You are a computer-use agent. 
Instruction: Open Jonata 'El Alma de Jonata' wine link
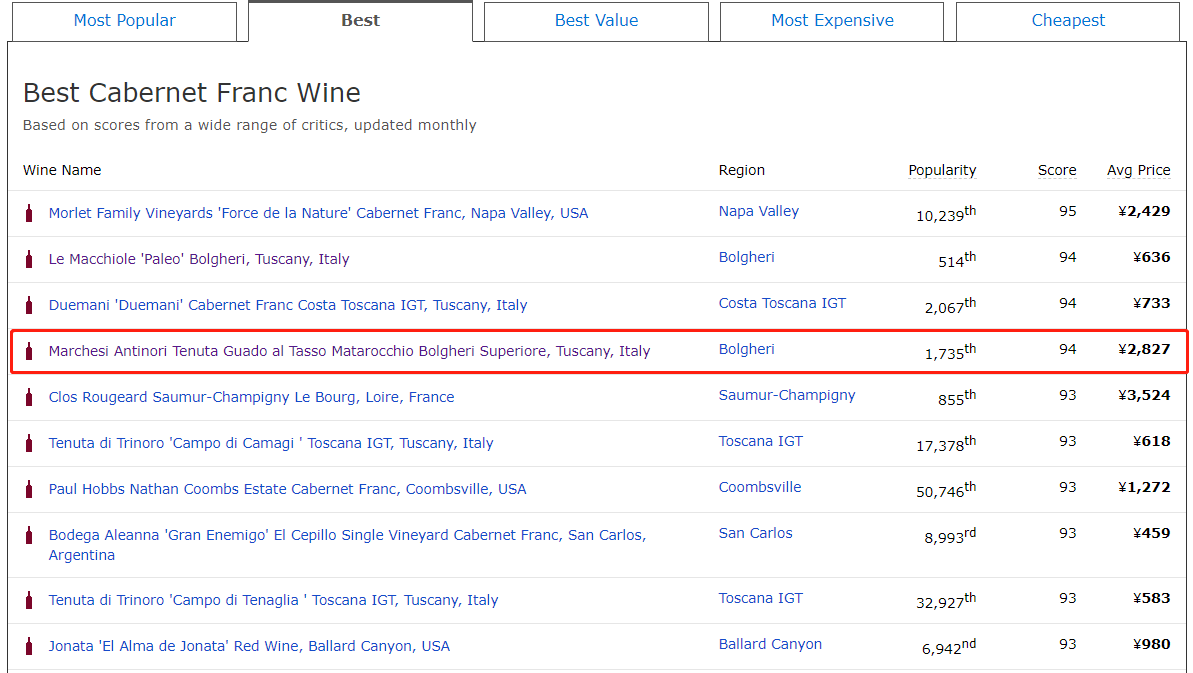[x=249, y=646]
